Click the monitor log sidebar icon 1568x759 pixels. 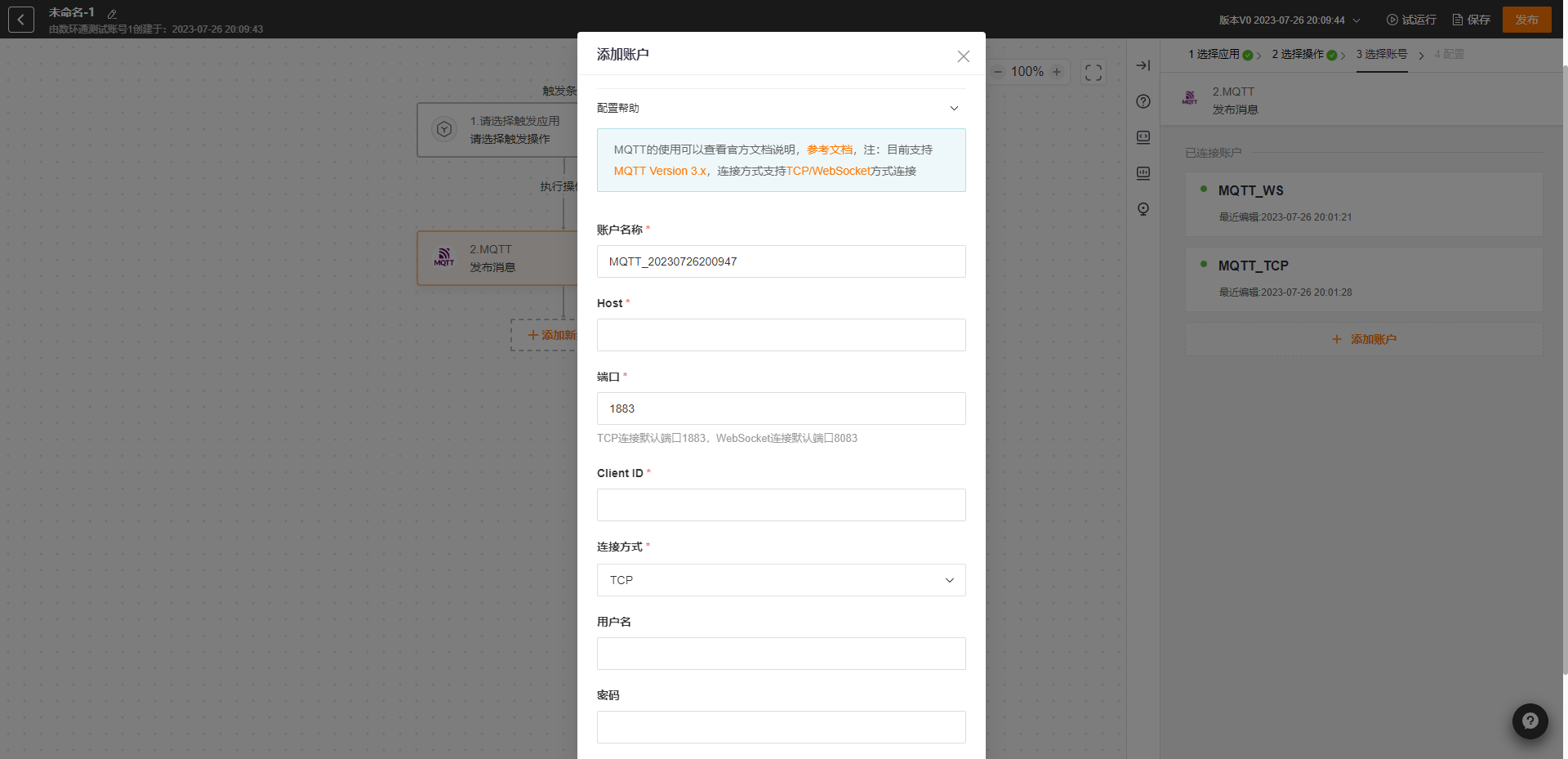[x=1143, y=173]
